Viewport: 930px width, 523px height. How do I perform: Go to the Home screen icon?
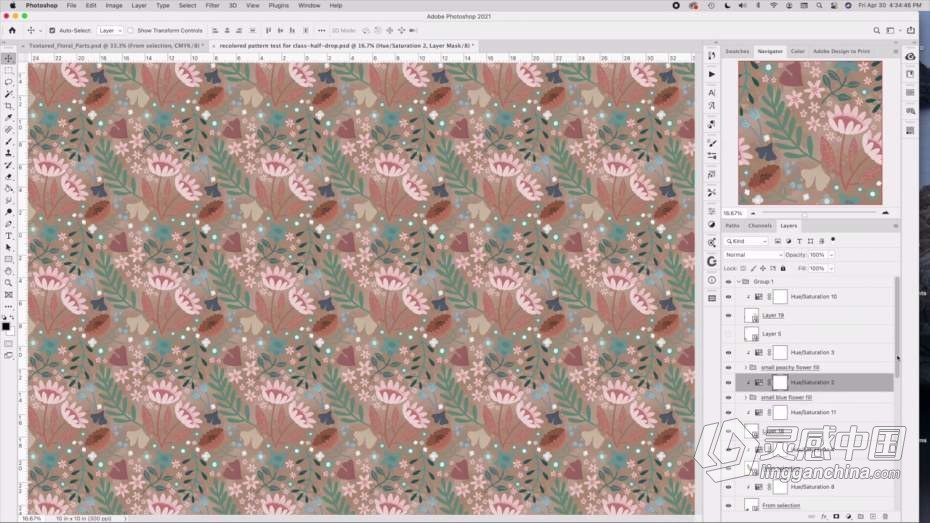pos(12,30)
